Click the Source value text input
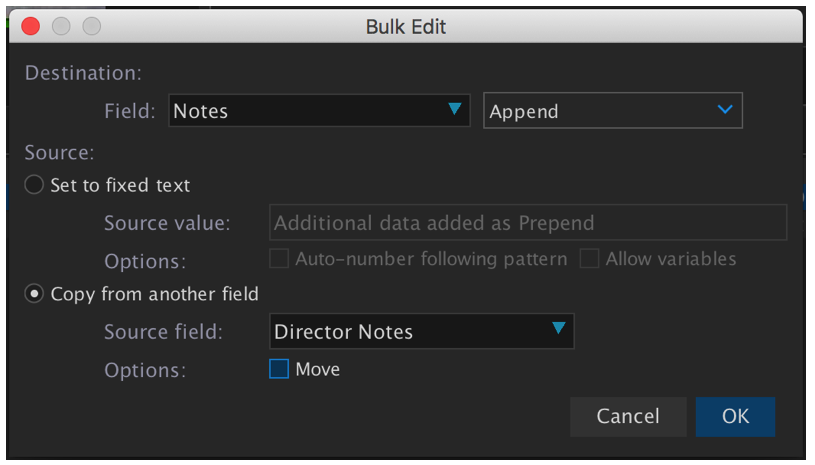Image resolution: width=815 pixels, height=465 pixels. [528, 223]
